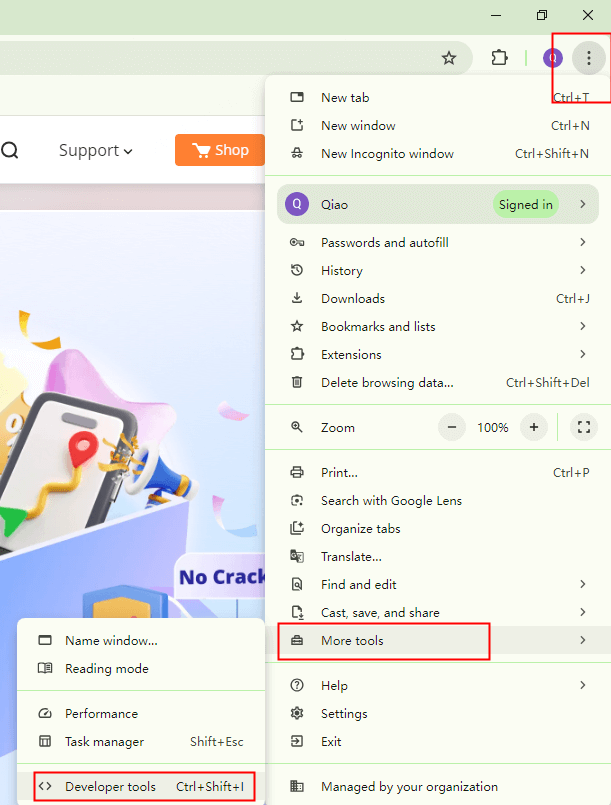This screenshot has width=611, height=805.
Task: Open Task manager from More tools
Action: [104, 742]
